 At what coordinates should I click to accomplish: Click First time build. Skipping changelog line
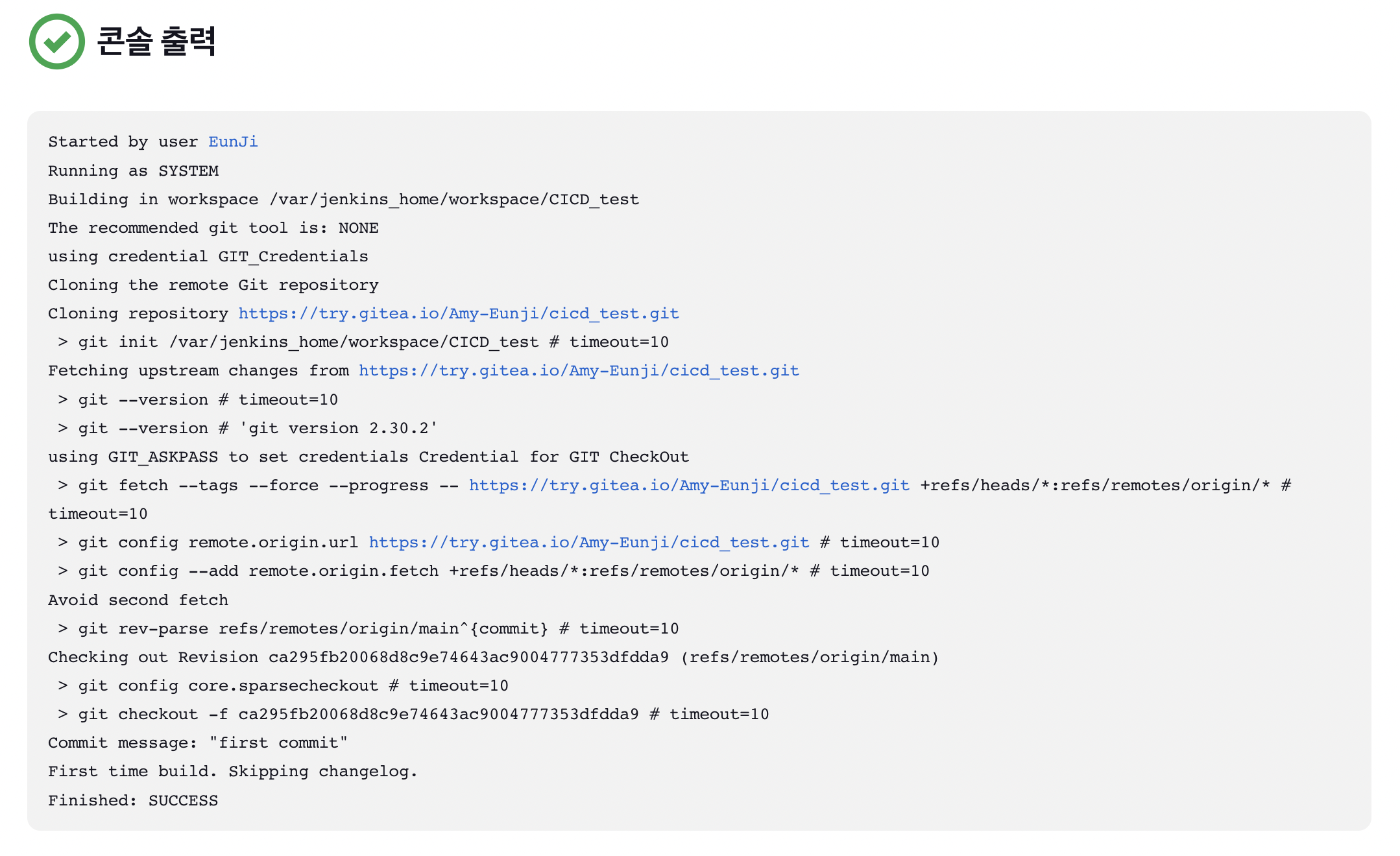[232, 772]
